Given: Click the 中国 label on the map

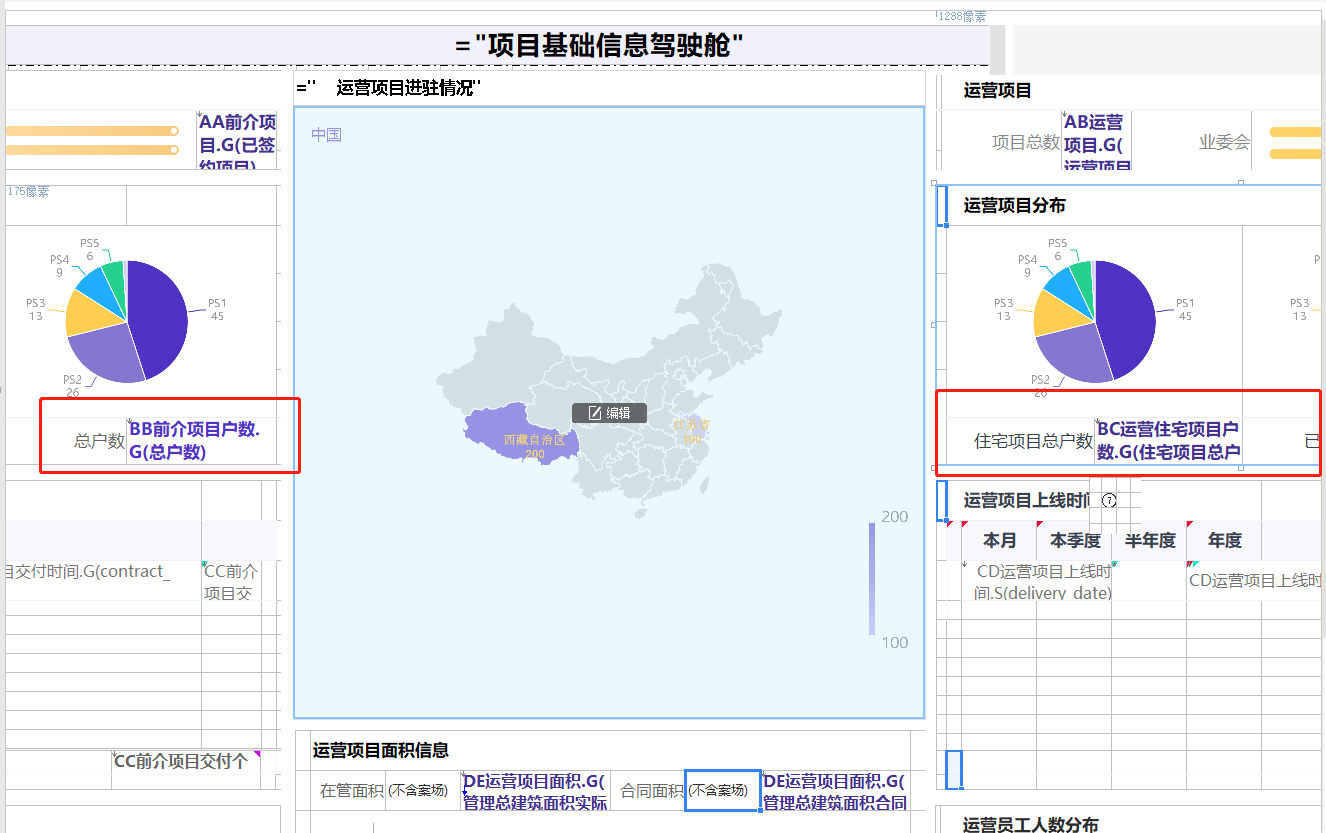Looking at the screenshot, I should coord(326,135).
